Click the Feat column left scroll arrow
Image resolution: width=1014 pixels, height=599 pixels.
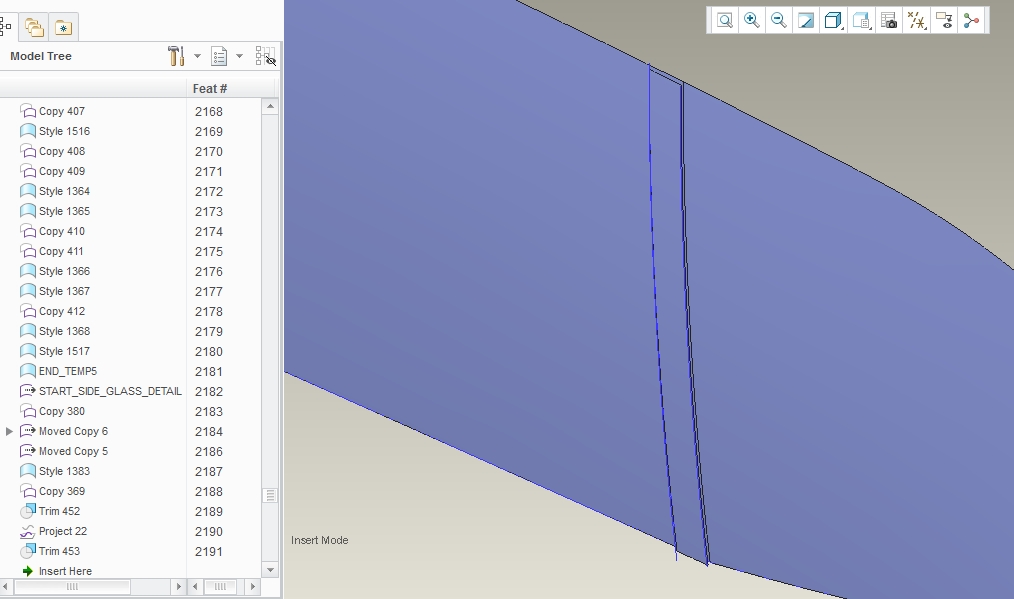coord(195,587)
